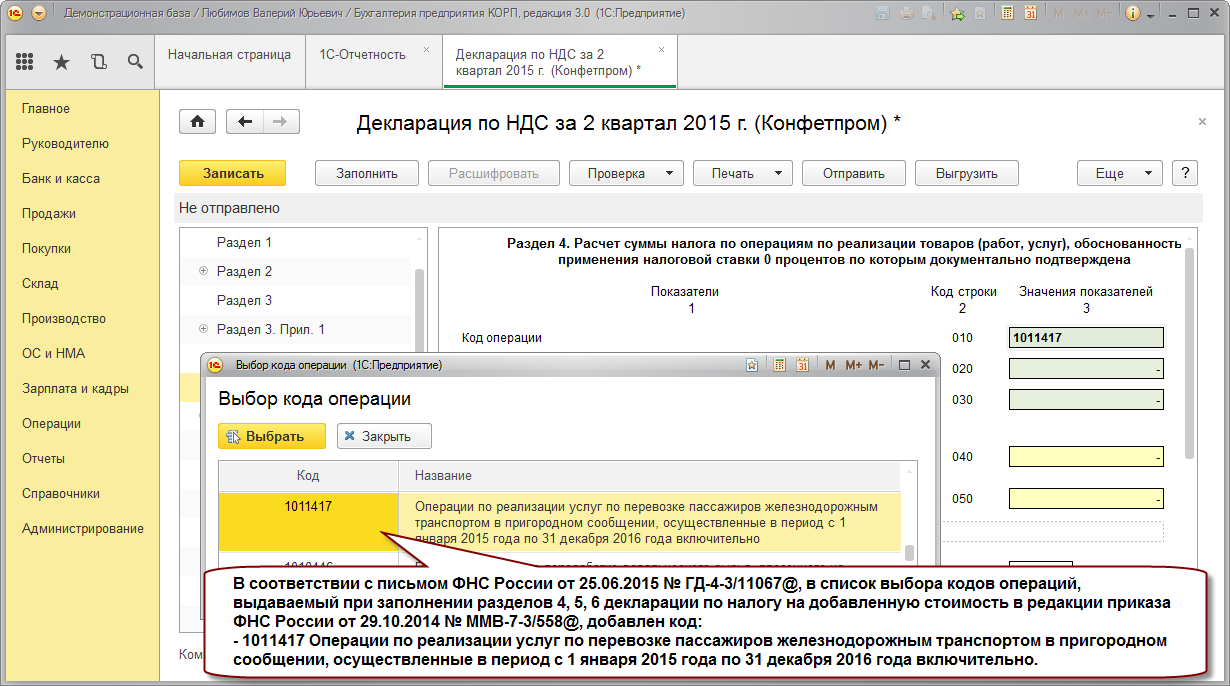Open the Печать dropdown menu

coord(742,173)
